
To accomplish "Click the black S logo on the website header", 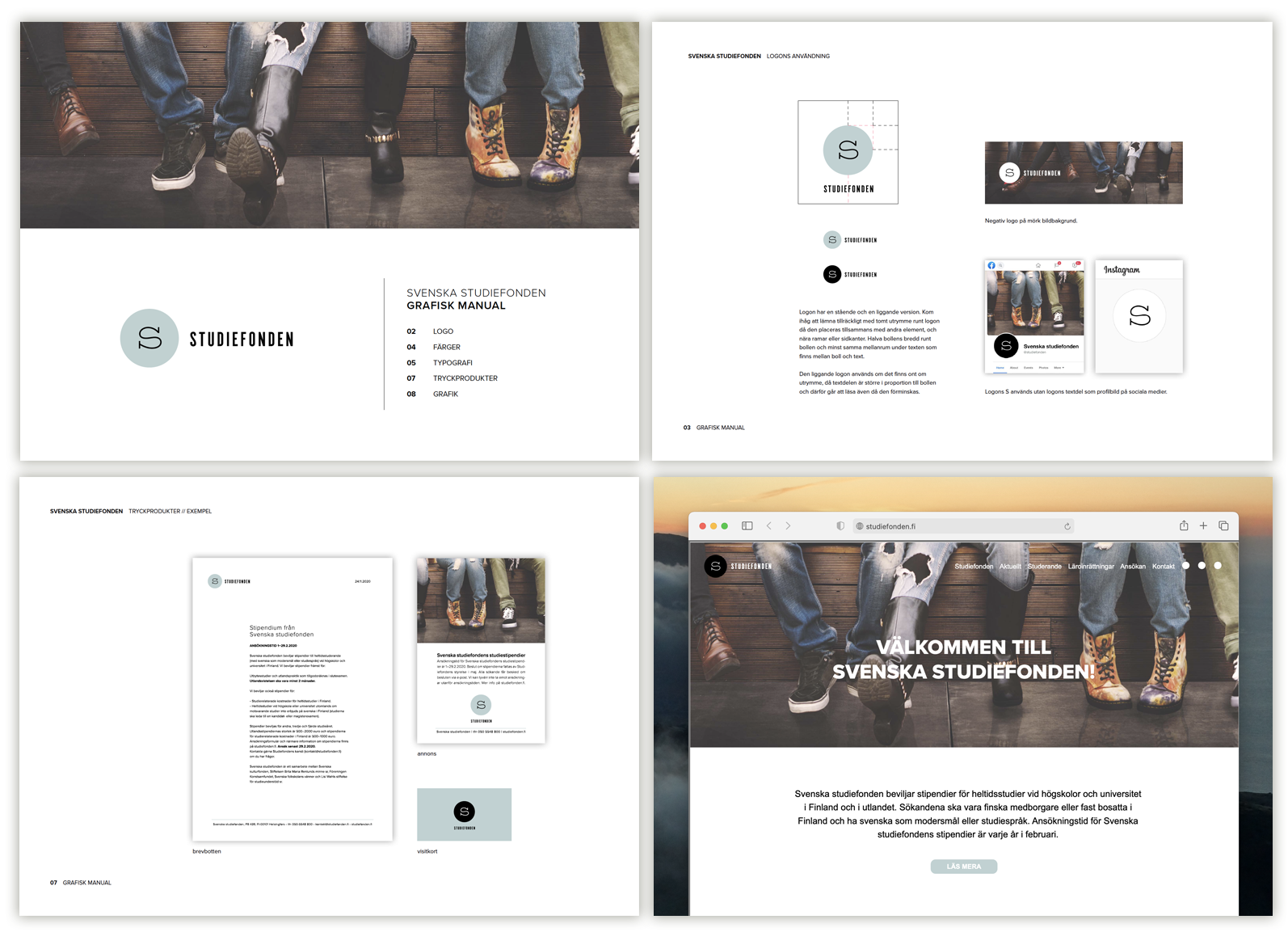I will coord(715,566).
